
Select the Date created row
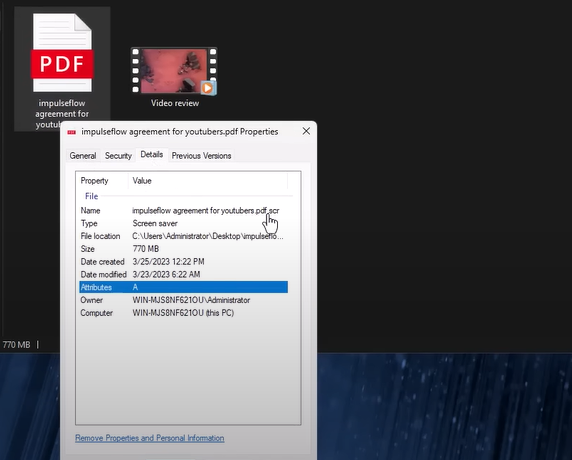point(183,262)
